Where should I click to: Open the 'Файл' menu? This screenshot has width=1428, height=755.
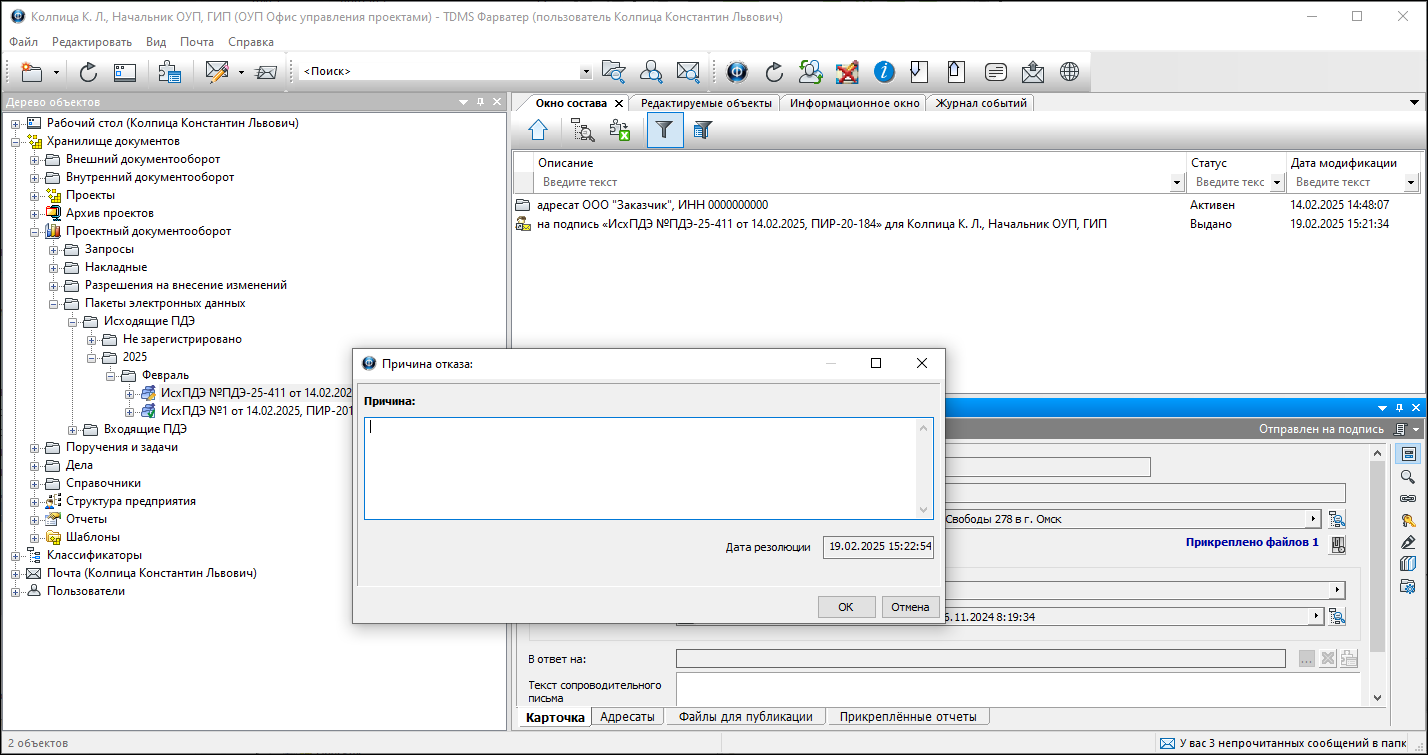24,42
